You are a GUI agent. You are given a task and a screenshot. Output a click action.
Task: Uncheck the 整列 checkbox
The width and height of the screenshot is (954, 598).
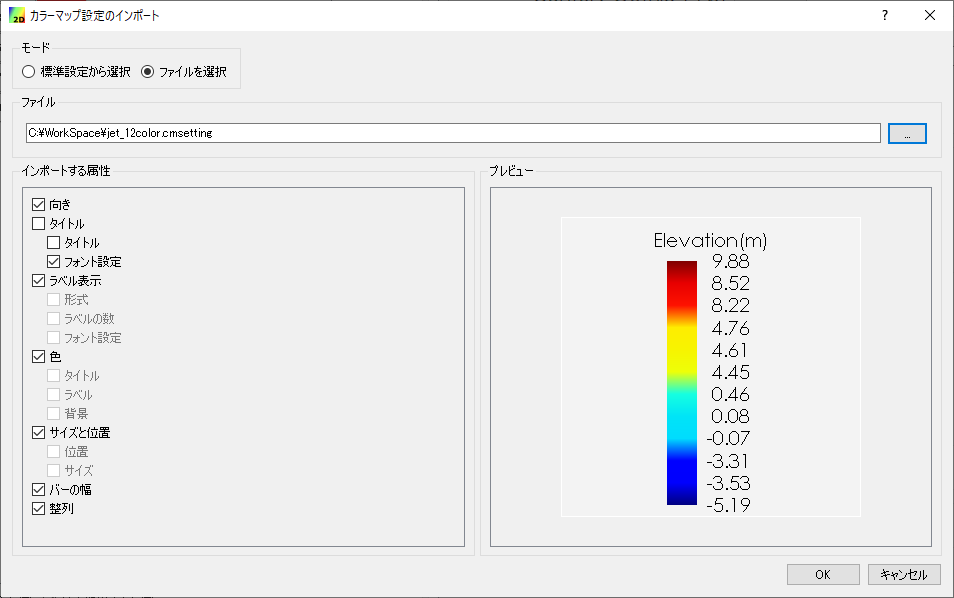point(38,508)
